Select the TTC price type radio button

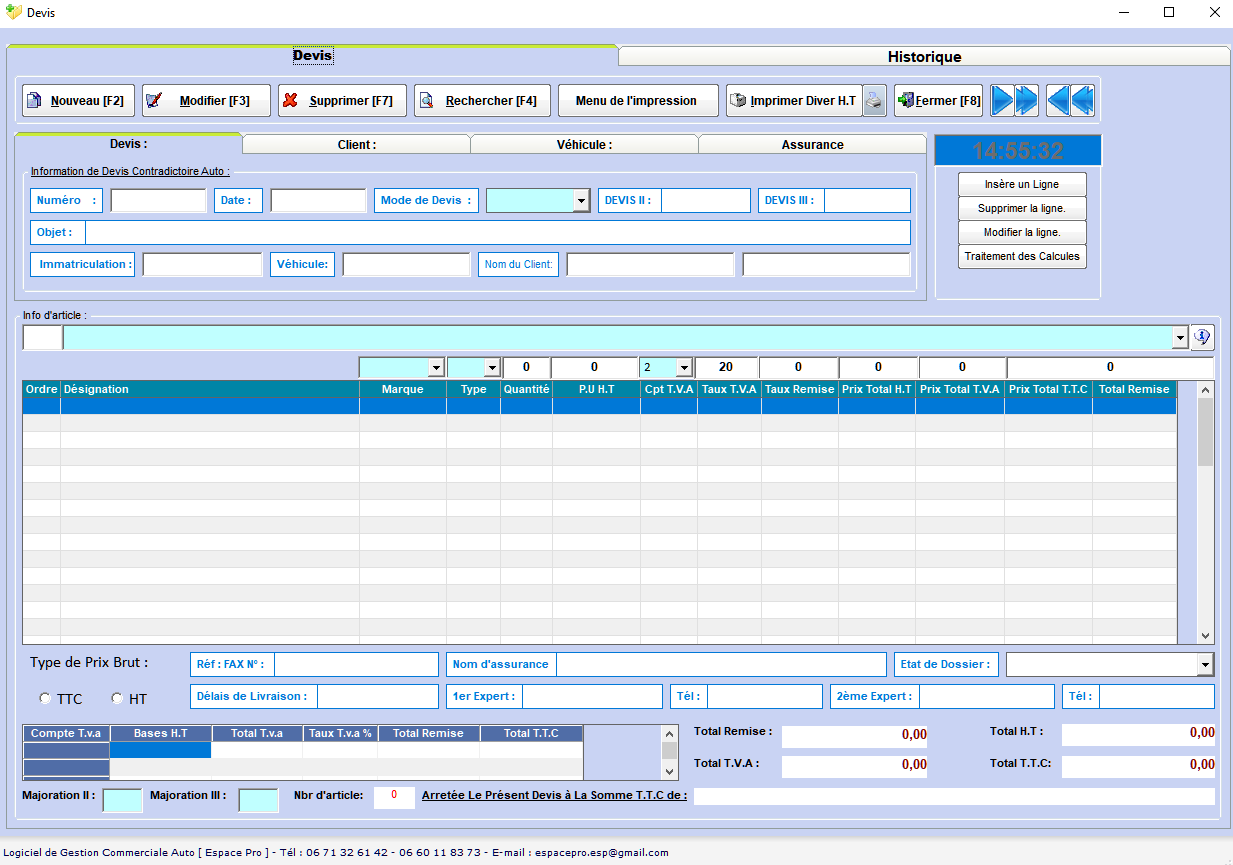coord(45,698)
